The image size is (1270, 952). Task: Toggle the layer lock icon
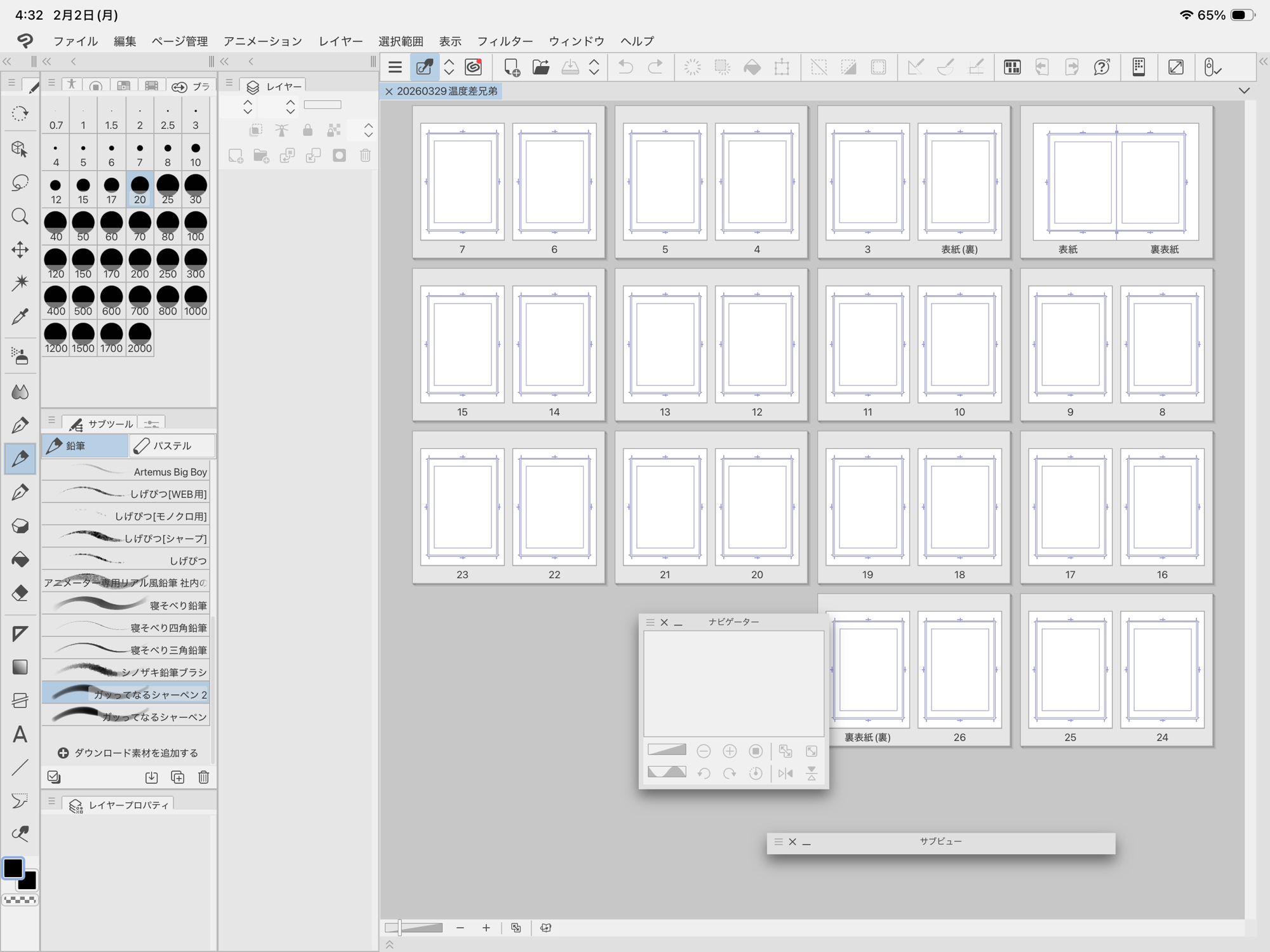[307, 130]
